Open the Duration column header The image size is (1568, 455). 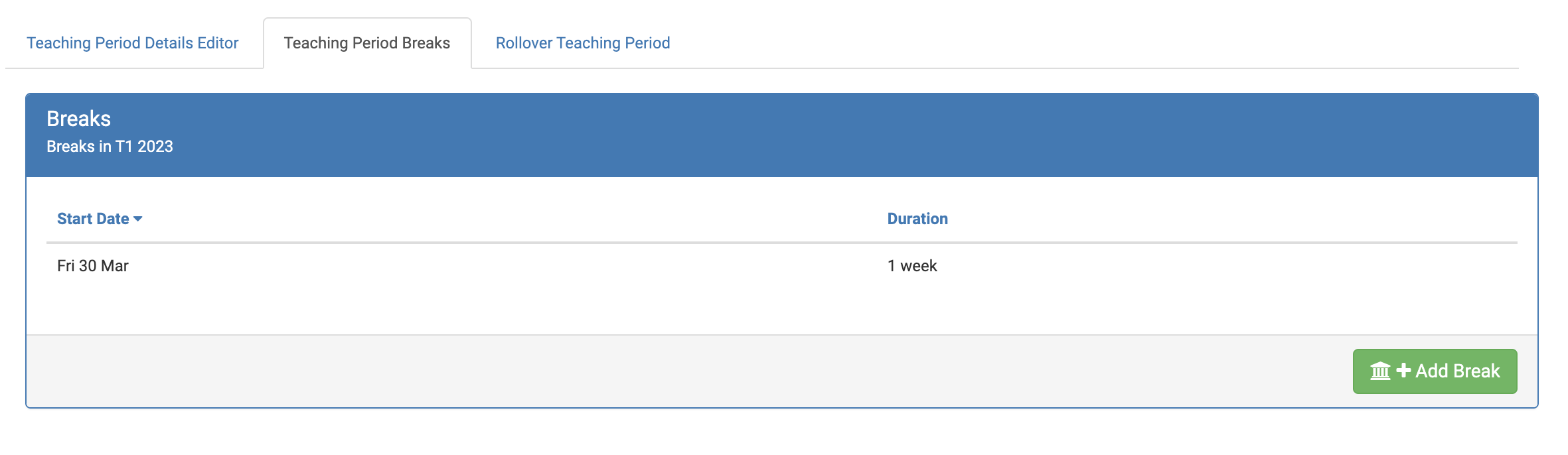[x=918, y=218]
